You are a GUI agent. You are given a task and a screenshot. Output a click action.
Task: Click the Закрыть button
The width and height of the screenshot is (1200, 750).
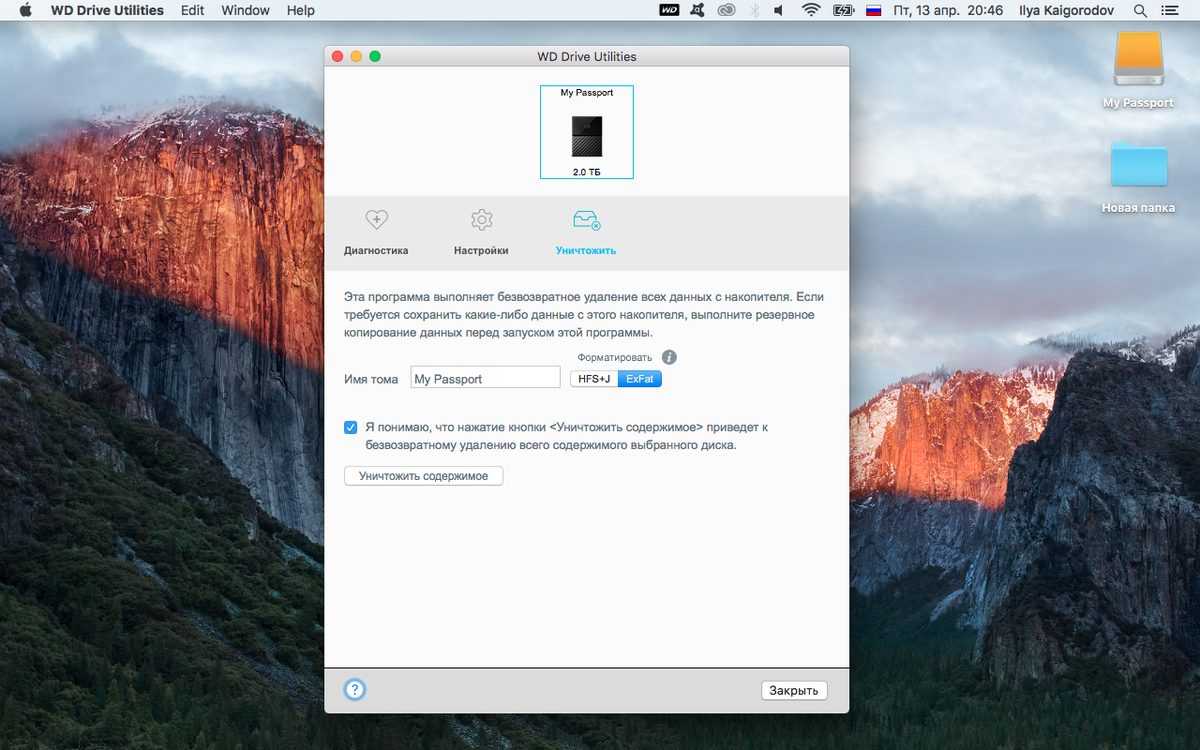coord(794,690)
